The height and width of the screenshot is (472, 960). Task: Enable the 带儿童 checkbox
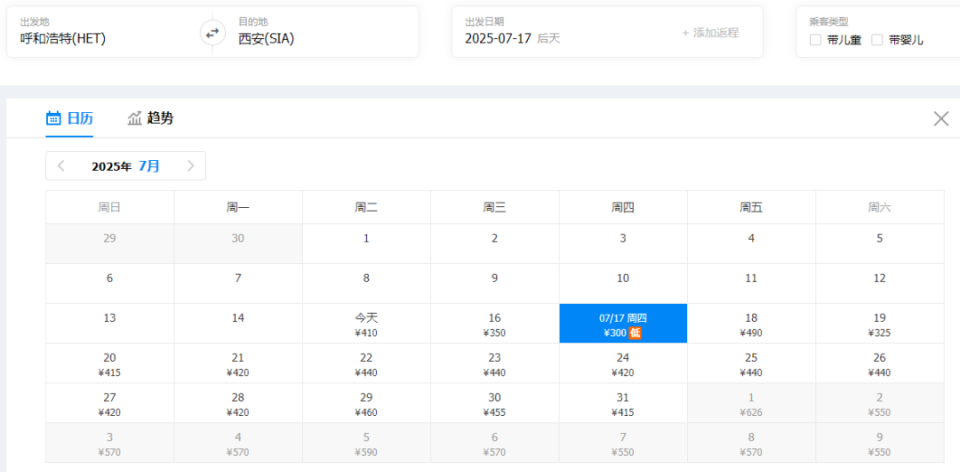click(x=815, y=40)
